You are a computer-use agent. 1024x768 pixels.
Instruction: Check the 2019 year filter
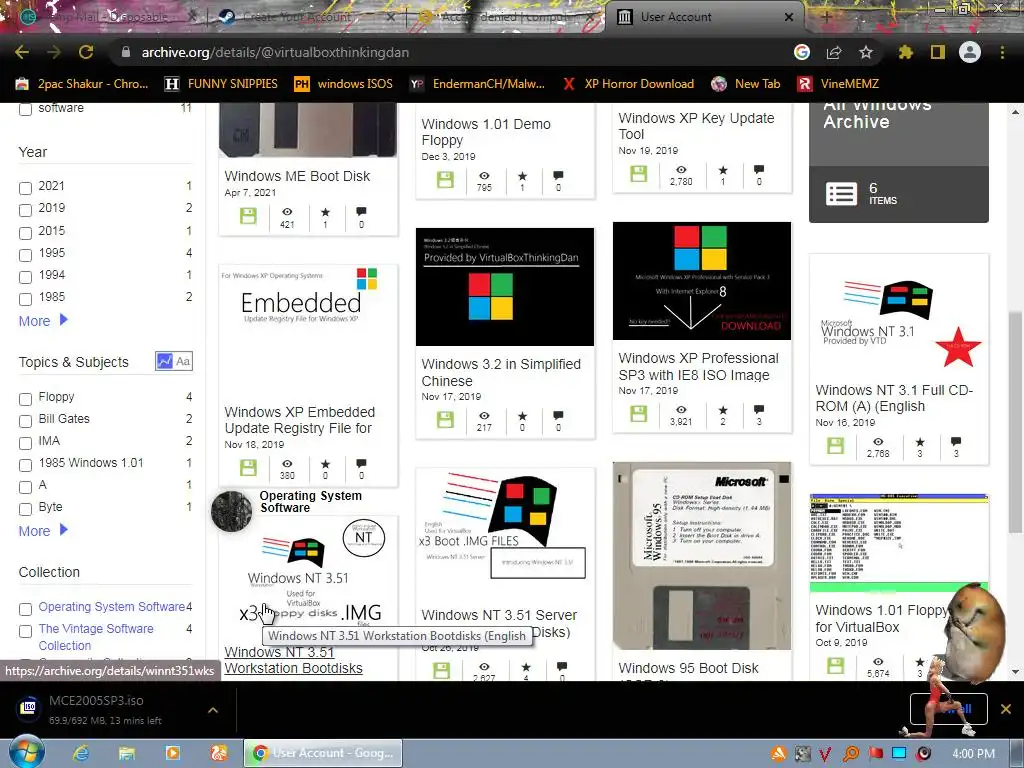25,210
